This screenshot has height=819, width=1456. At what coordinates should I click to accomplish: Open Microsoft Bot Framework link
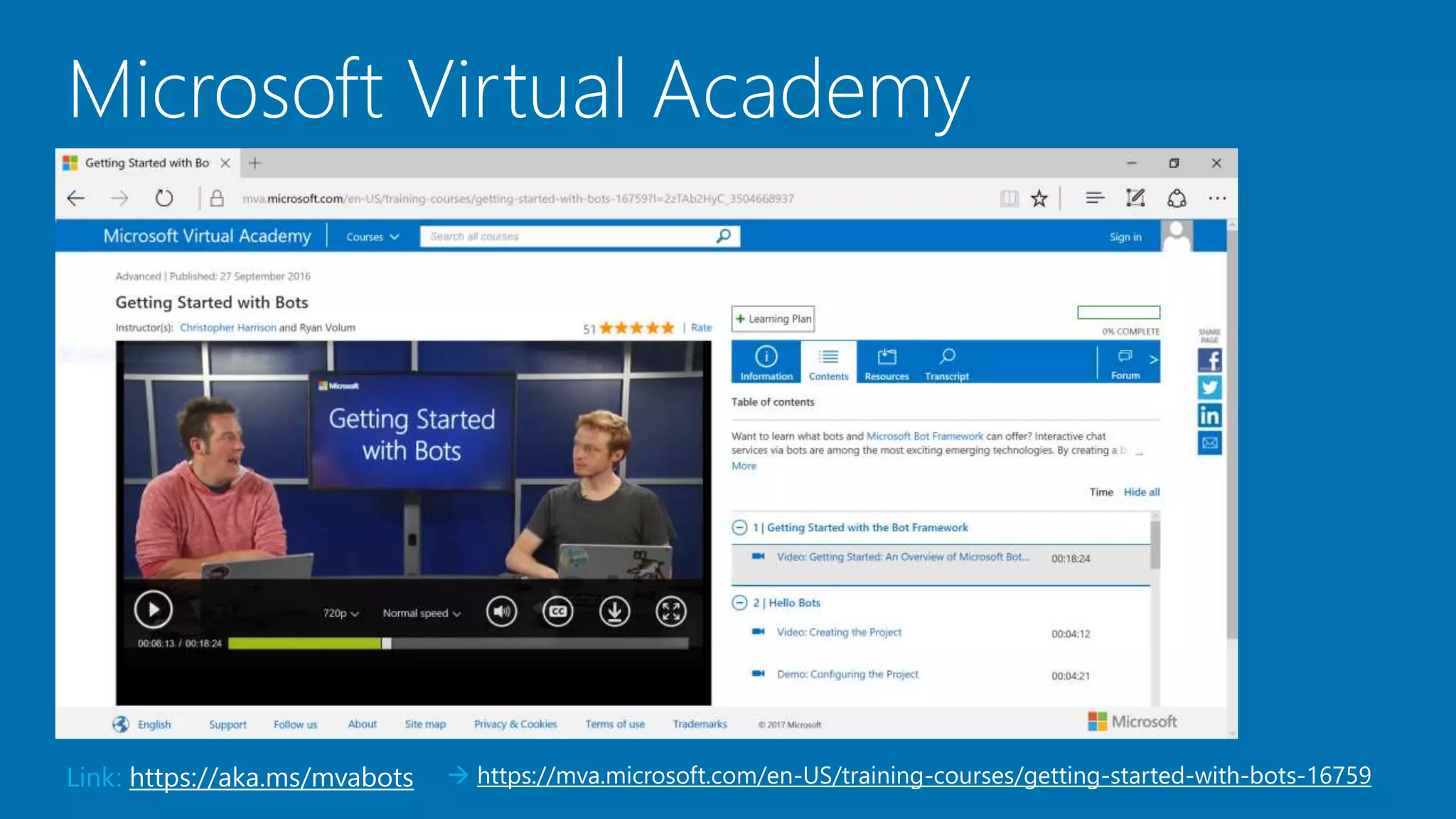pos(924,437)
